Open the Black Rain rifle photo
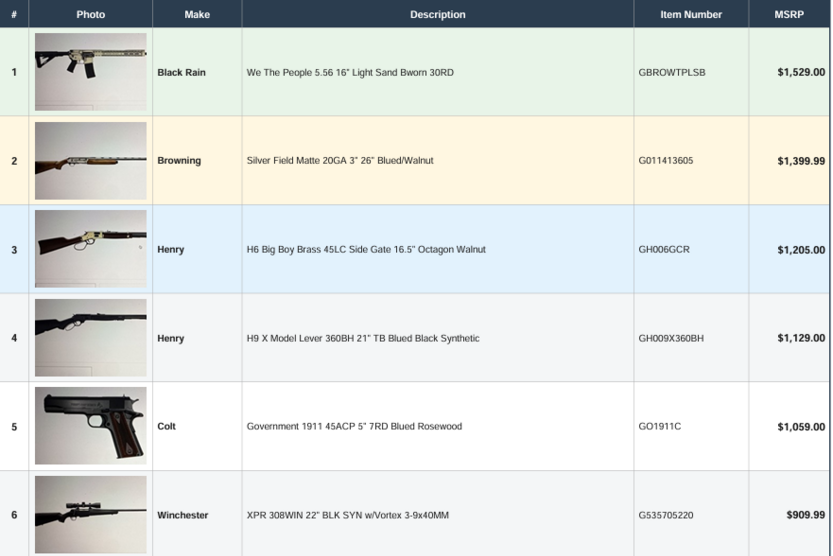This screenshot has width=833, height=556. (91, 72)
